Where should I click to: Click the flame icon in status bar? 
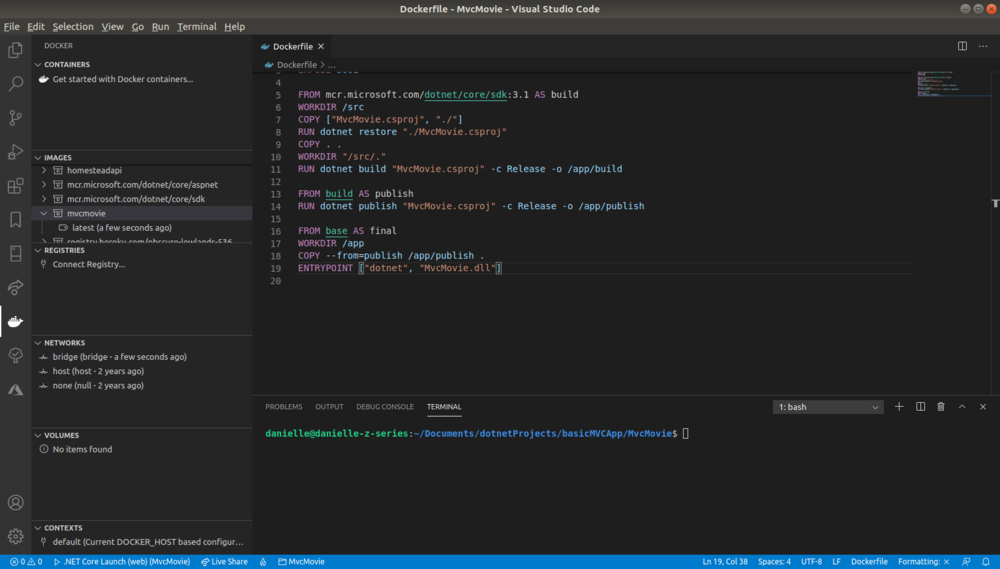pos(263,561)
